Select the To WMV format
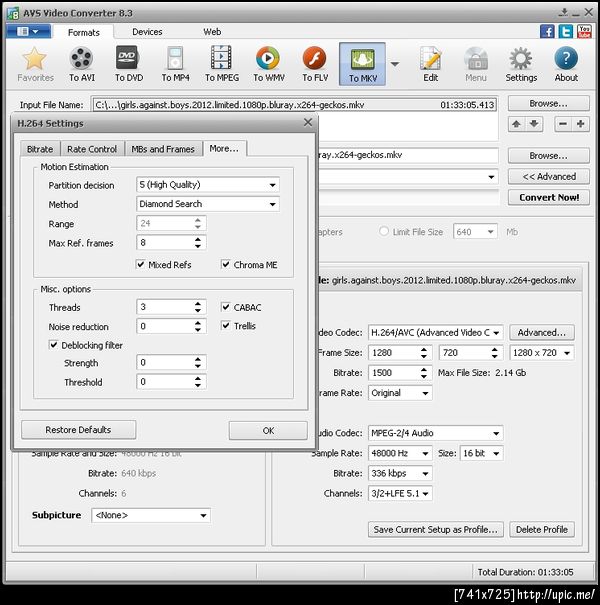600x605 pixels. [x=269, y=64]
